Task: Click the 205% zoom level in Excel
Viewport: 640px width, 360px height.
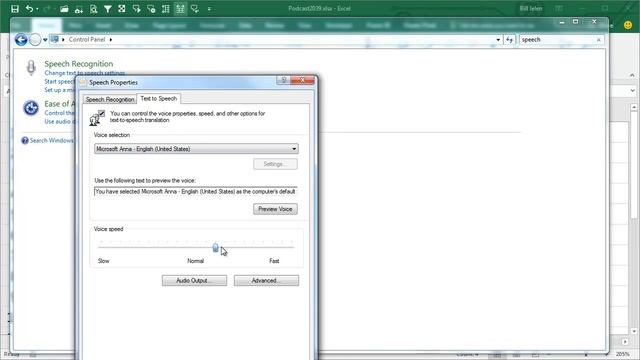Action: point(622,354)
